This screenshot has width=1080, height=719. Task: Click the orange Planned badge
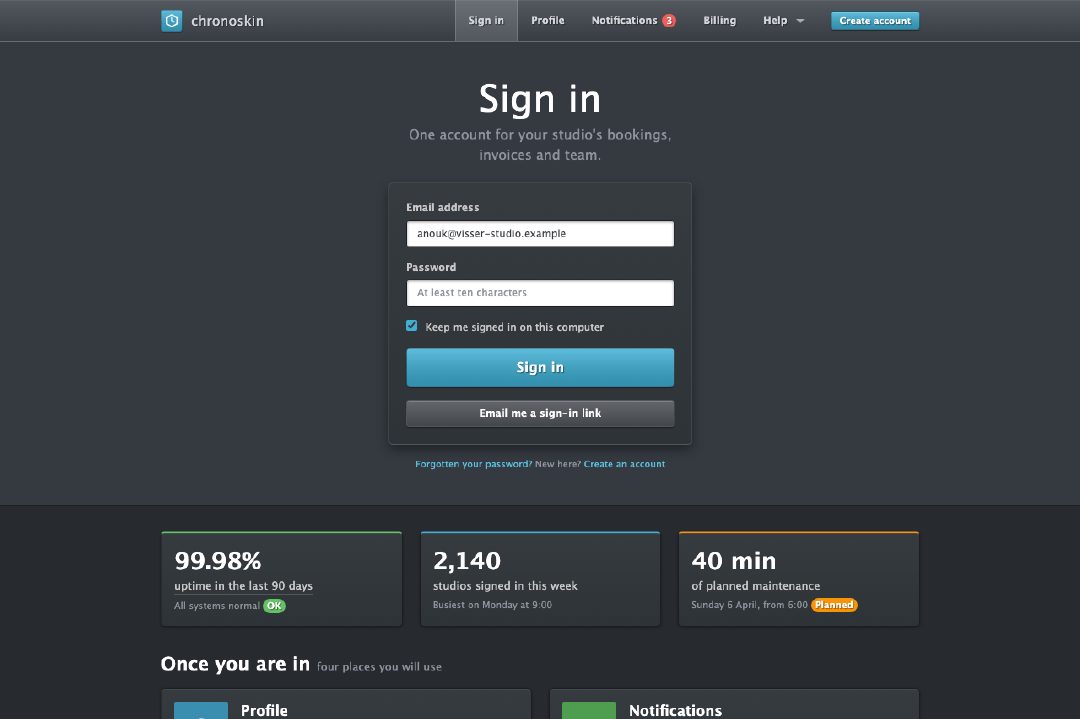(834, 605)
